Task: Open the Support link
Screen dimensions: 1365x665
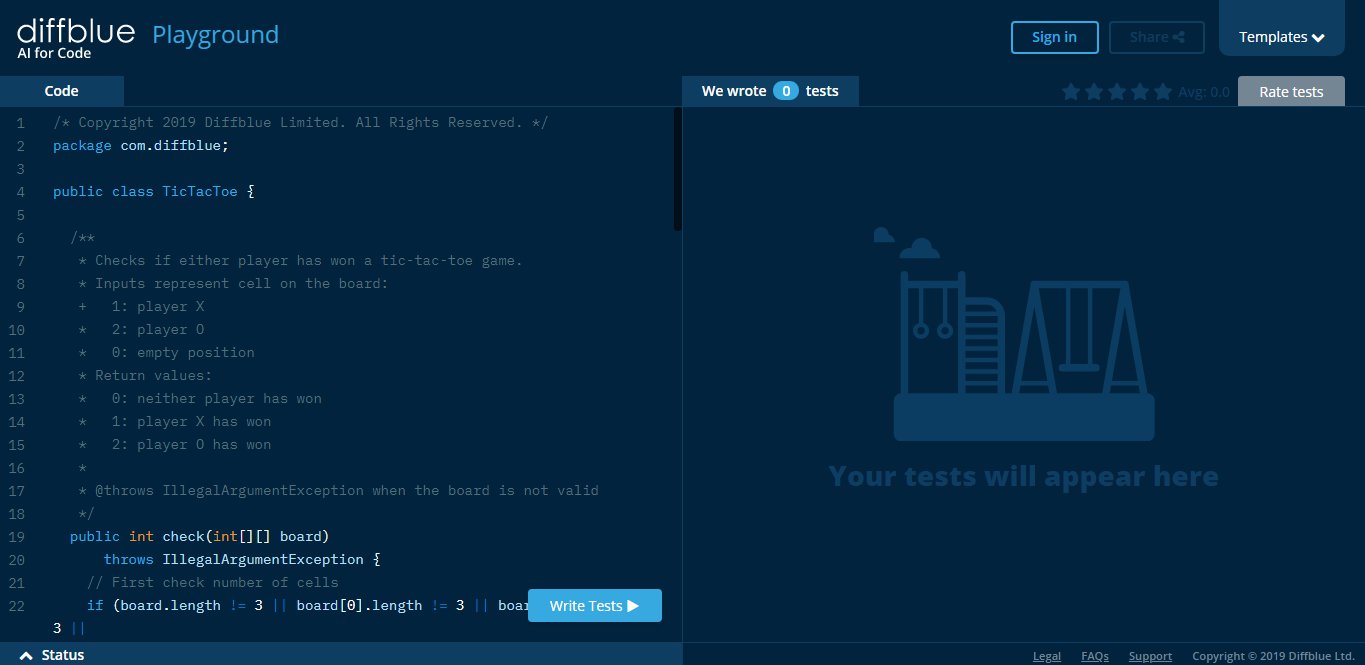Action: tap(1150, 655)
